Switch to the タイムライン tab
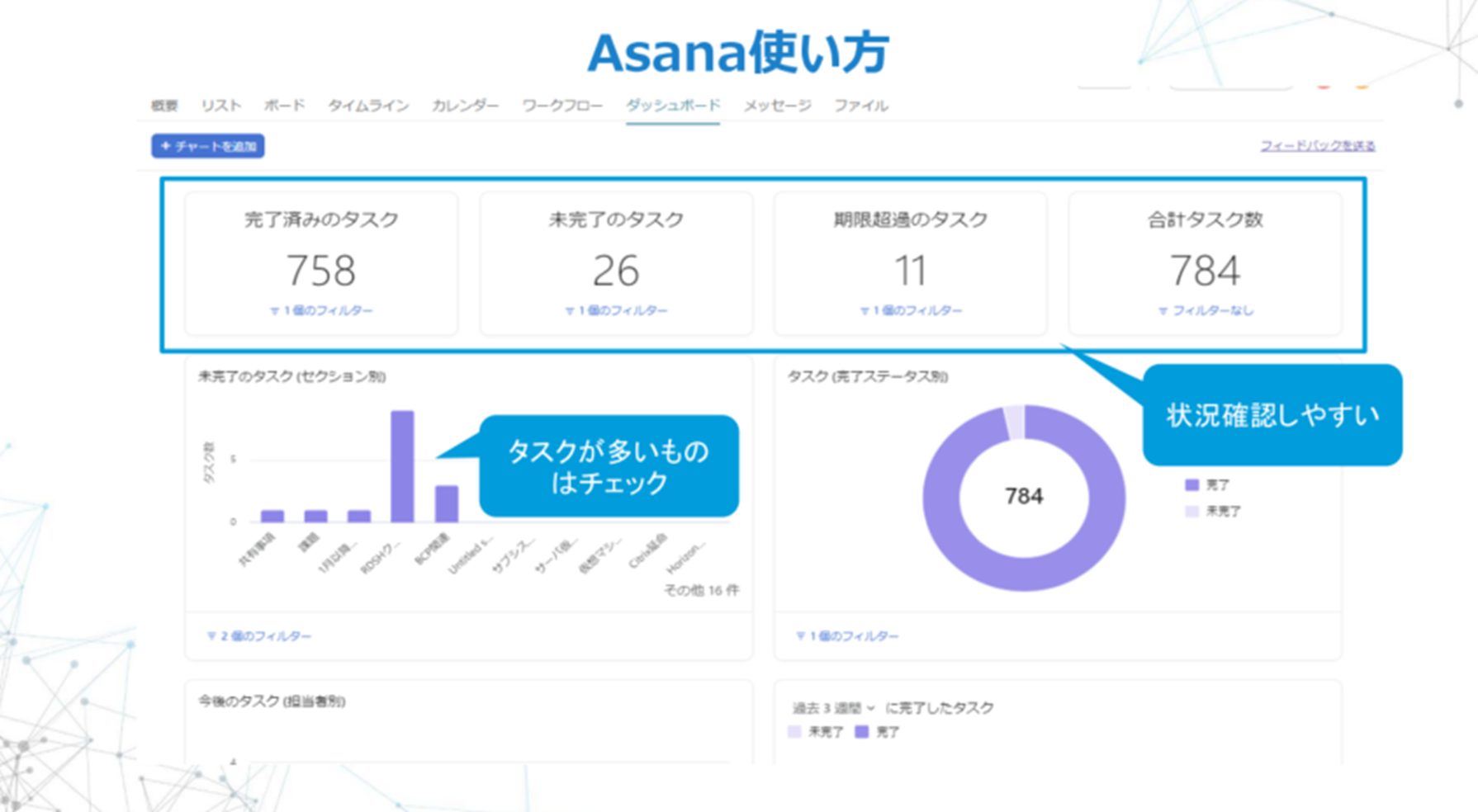 368,106
